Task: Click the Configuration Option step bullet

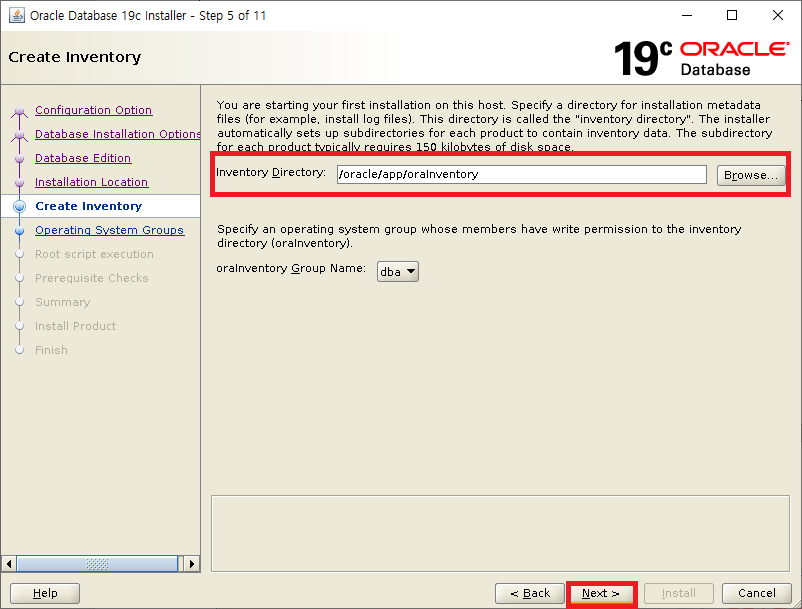Action: pyautogui.click(x=19, y=111)
